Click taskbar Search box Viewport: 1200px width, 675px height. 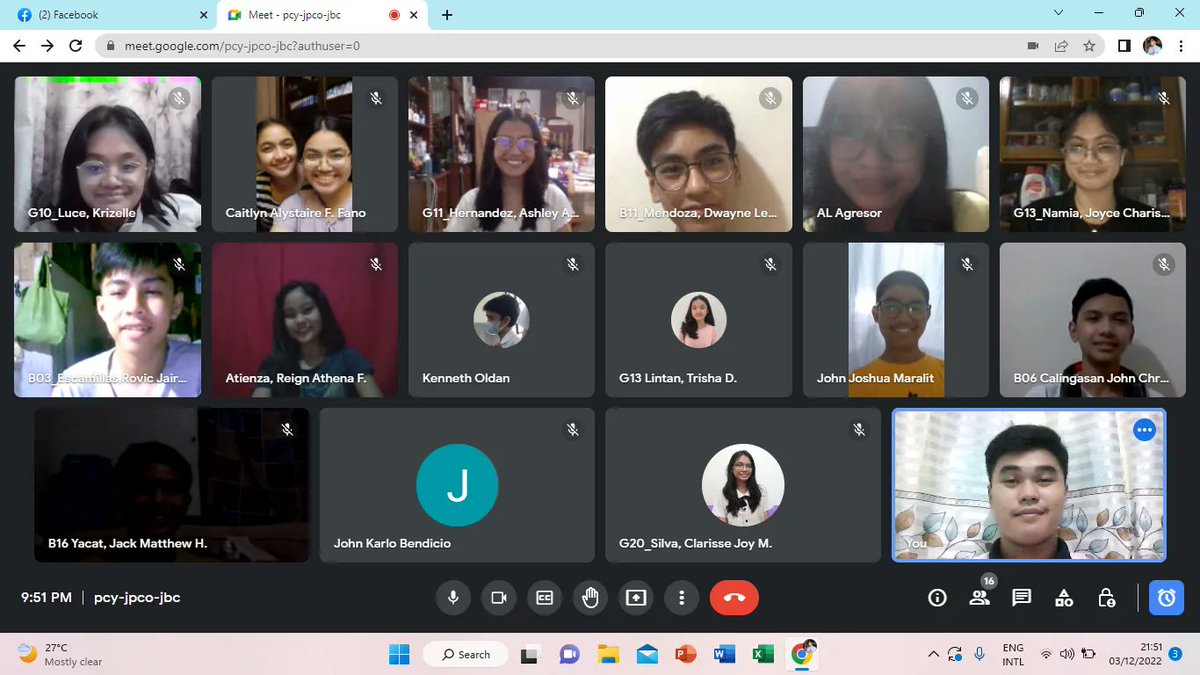468,654
